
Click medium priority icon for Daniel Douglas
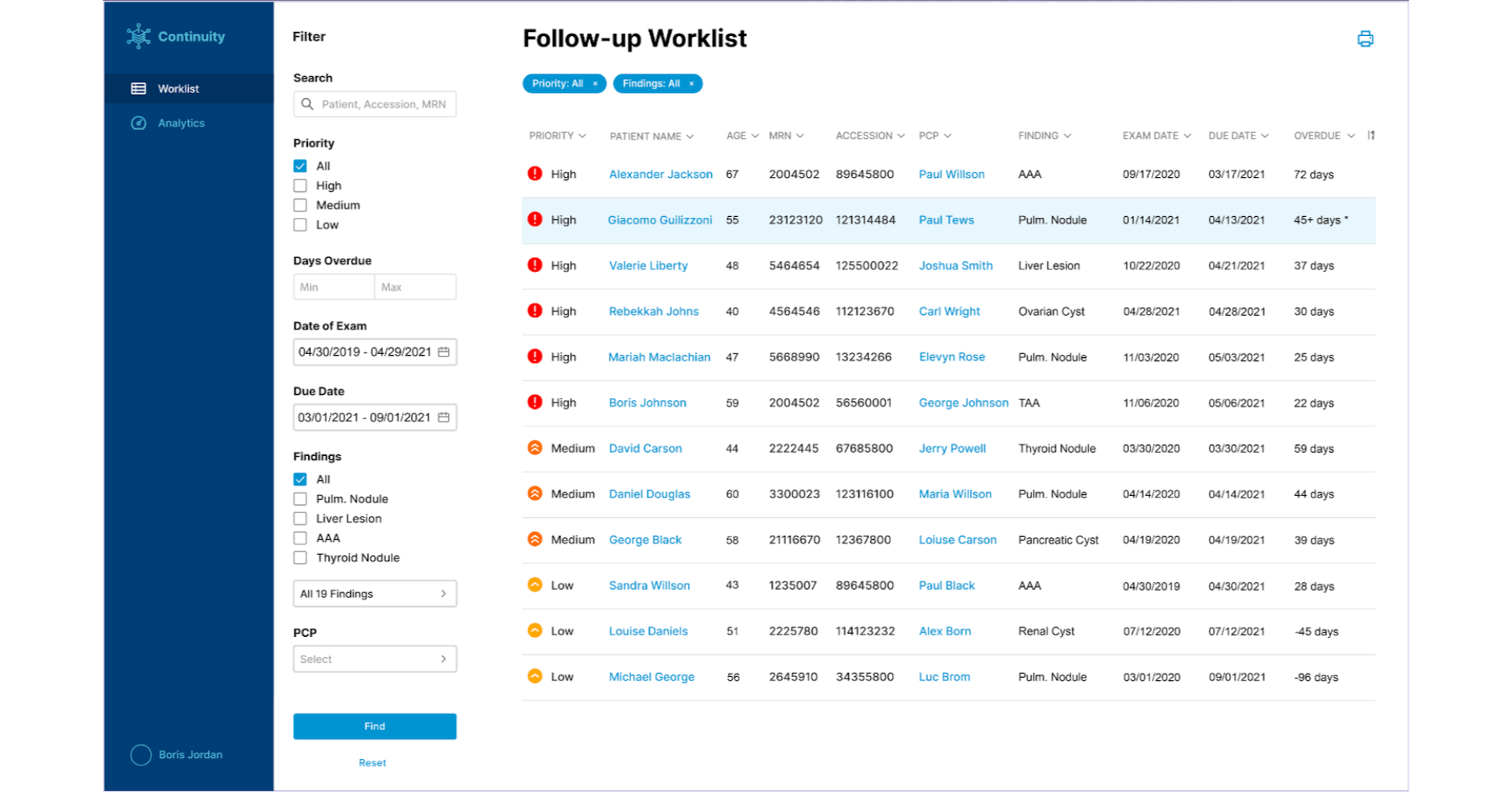tap(535, 494)
